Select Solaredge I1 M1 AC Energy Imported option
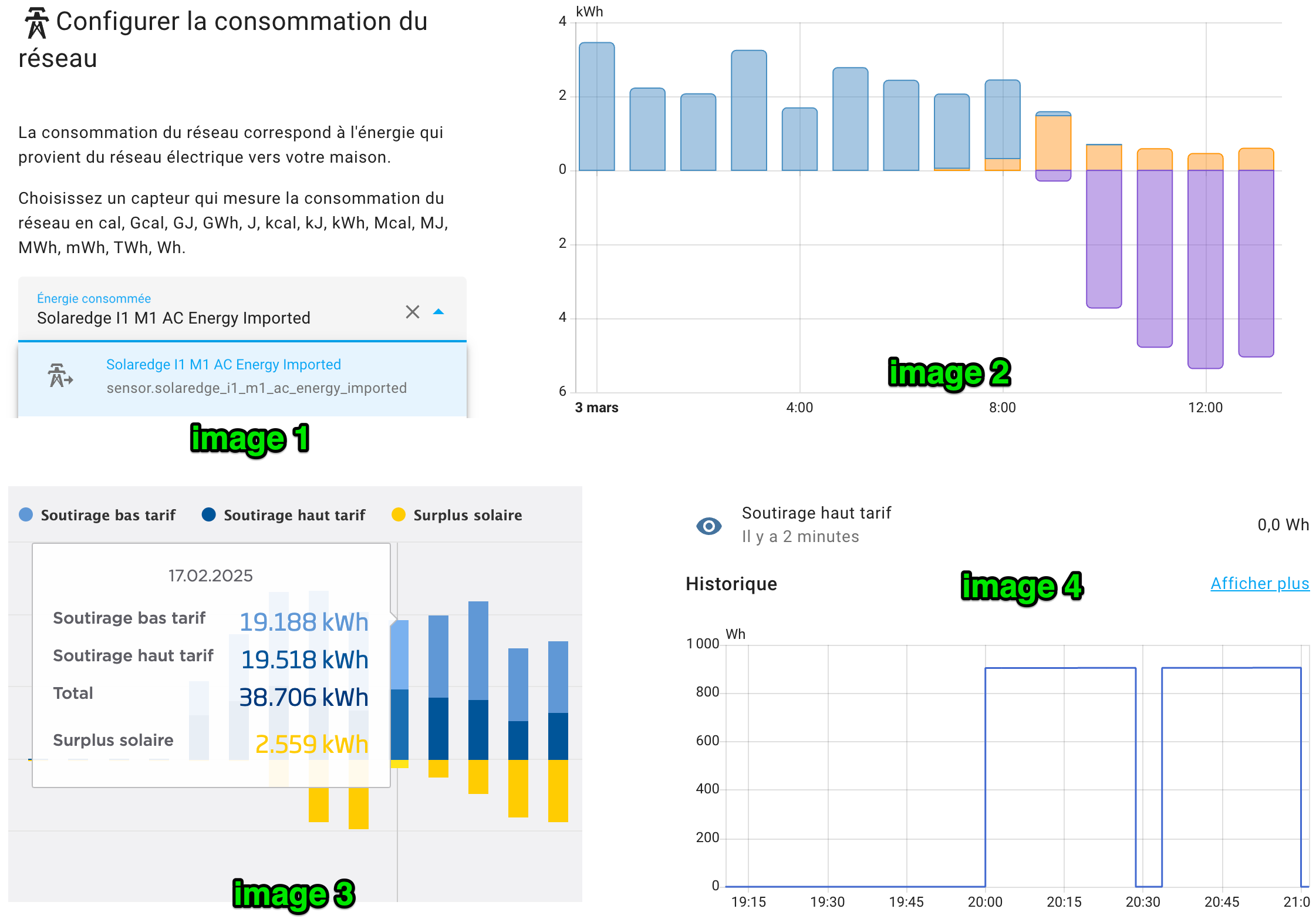Viewport: 1316px width, 922px height. [x=223, y=365]
